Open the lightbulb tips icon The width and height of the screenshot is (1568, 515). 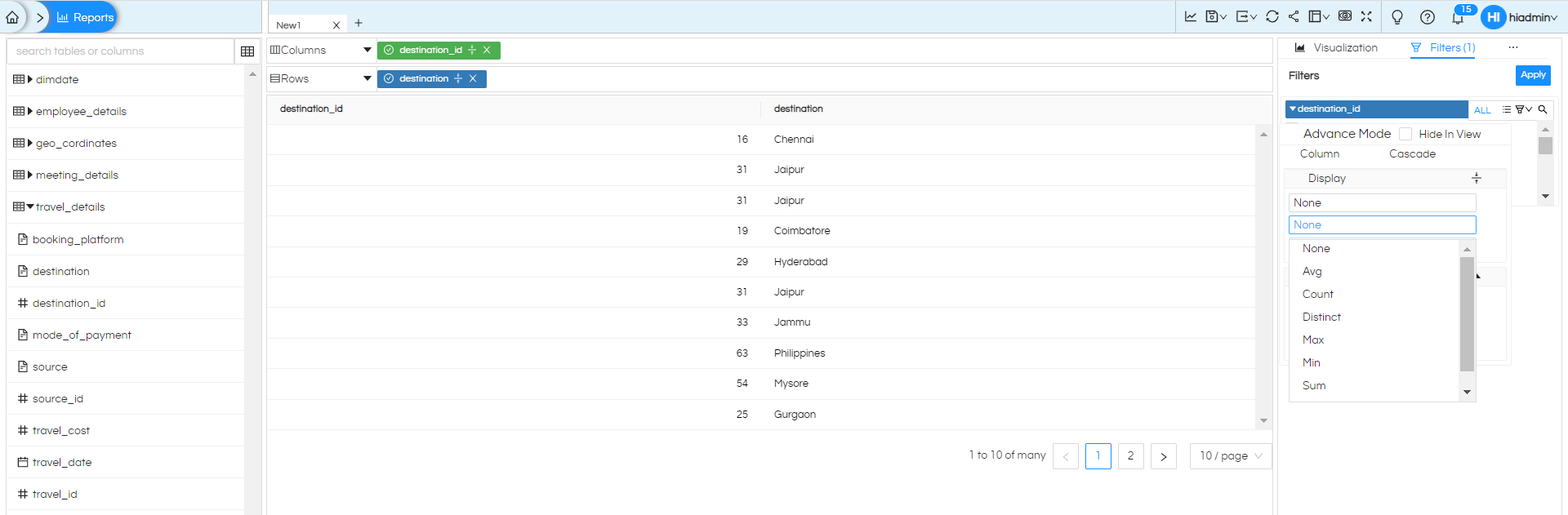point(1397,17)
